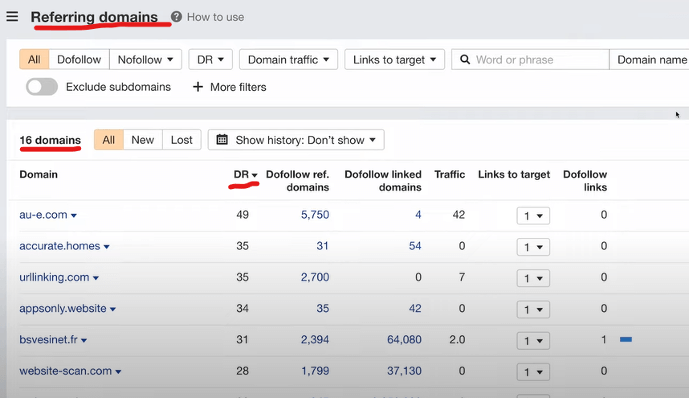This screenshot has width=690, height=398.
Task: Sort by the DR column header
Action: pos(245,174)
